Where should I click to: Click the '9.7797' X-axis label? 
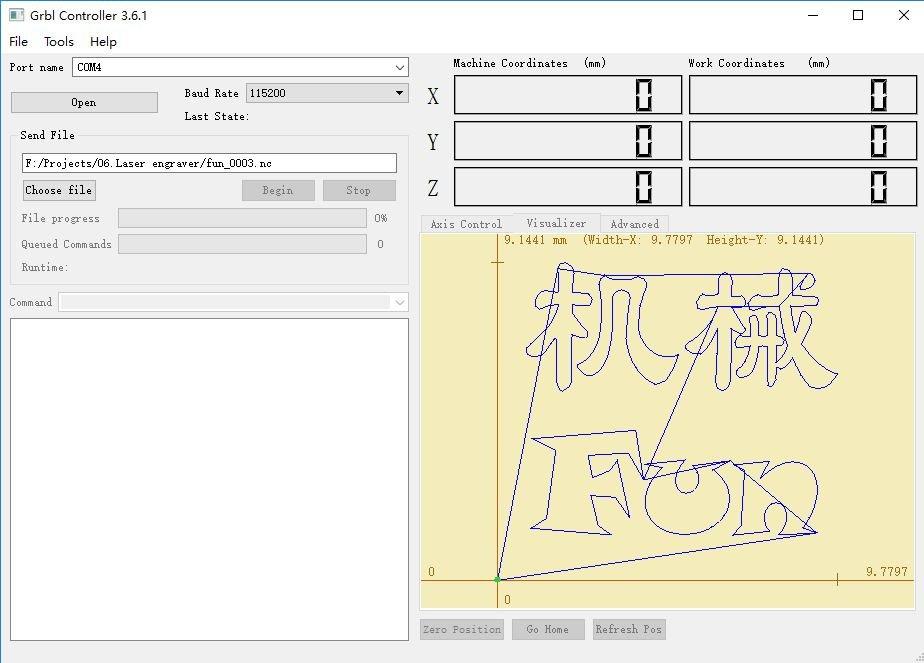click(887, 572)
